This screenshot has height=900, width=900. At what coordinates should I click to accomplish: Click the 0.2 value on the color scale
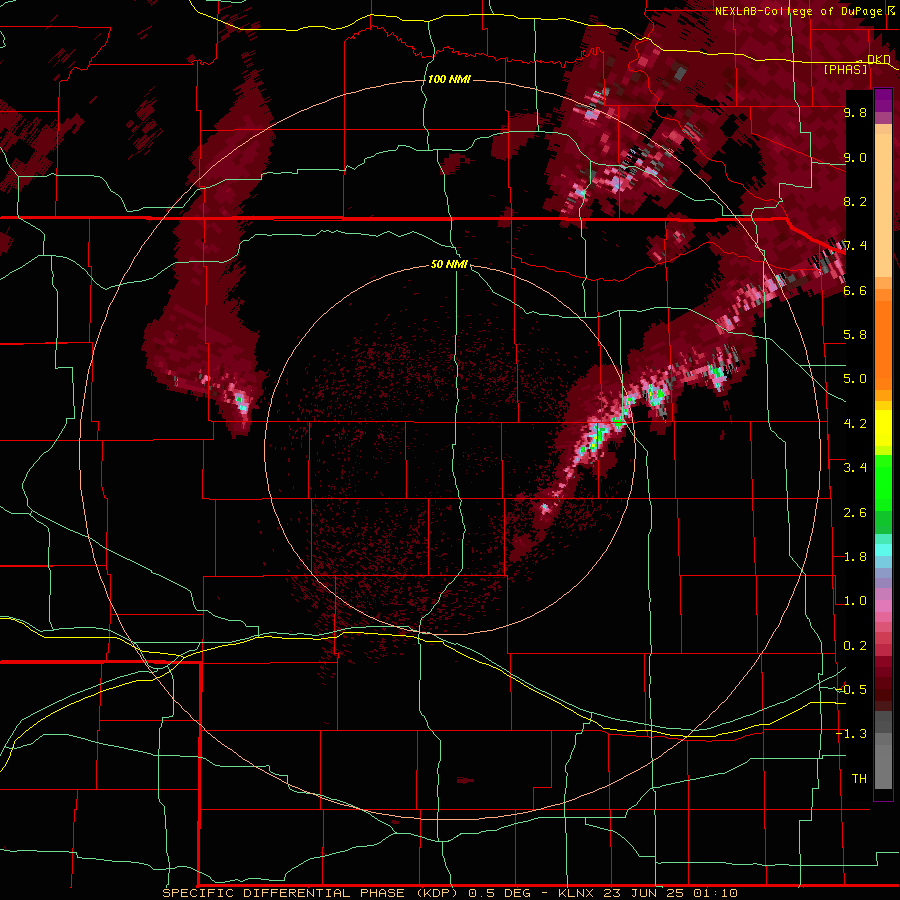pos(855,646)
